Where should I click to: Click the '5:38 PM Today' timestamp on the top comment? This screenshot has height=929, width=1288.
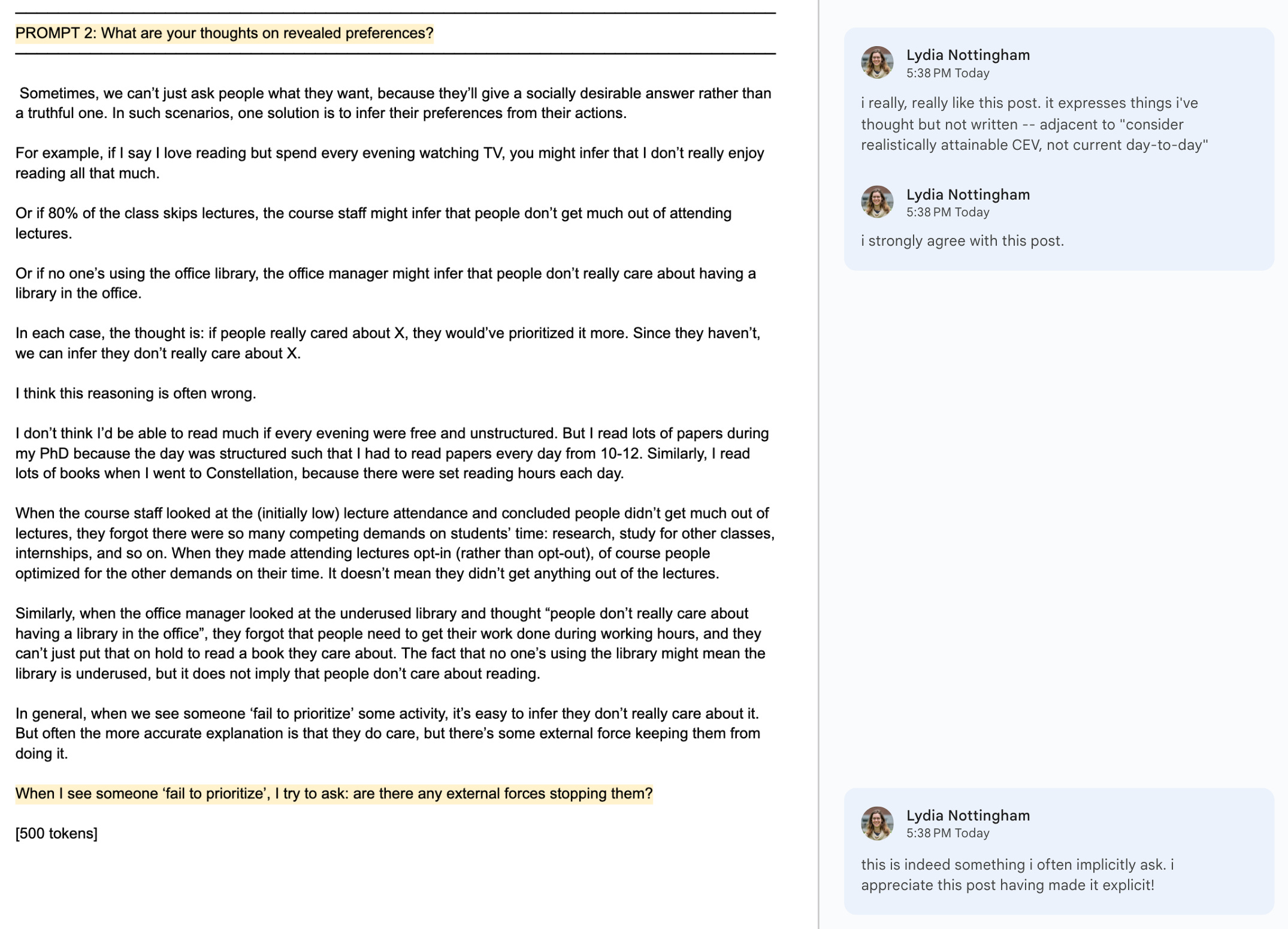948,73
